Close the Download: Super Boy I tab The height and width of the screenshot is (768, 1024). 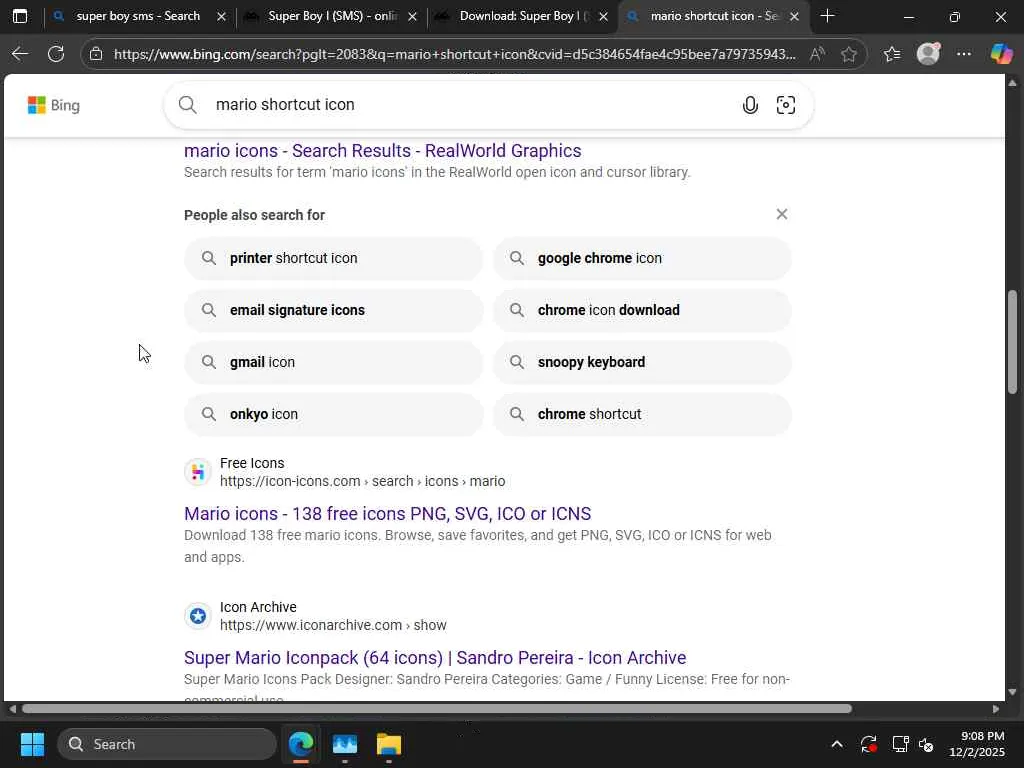(x=603, y=16)
